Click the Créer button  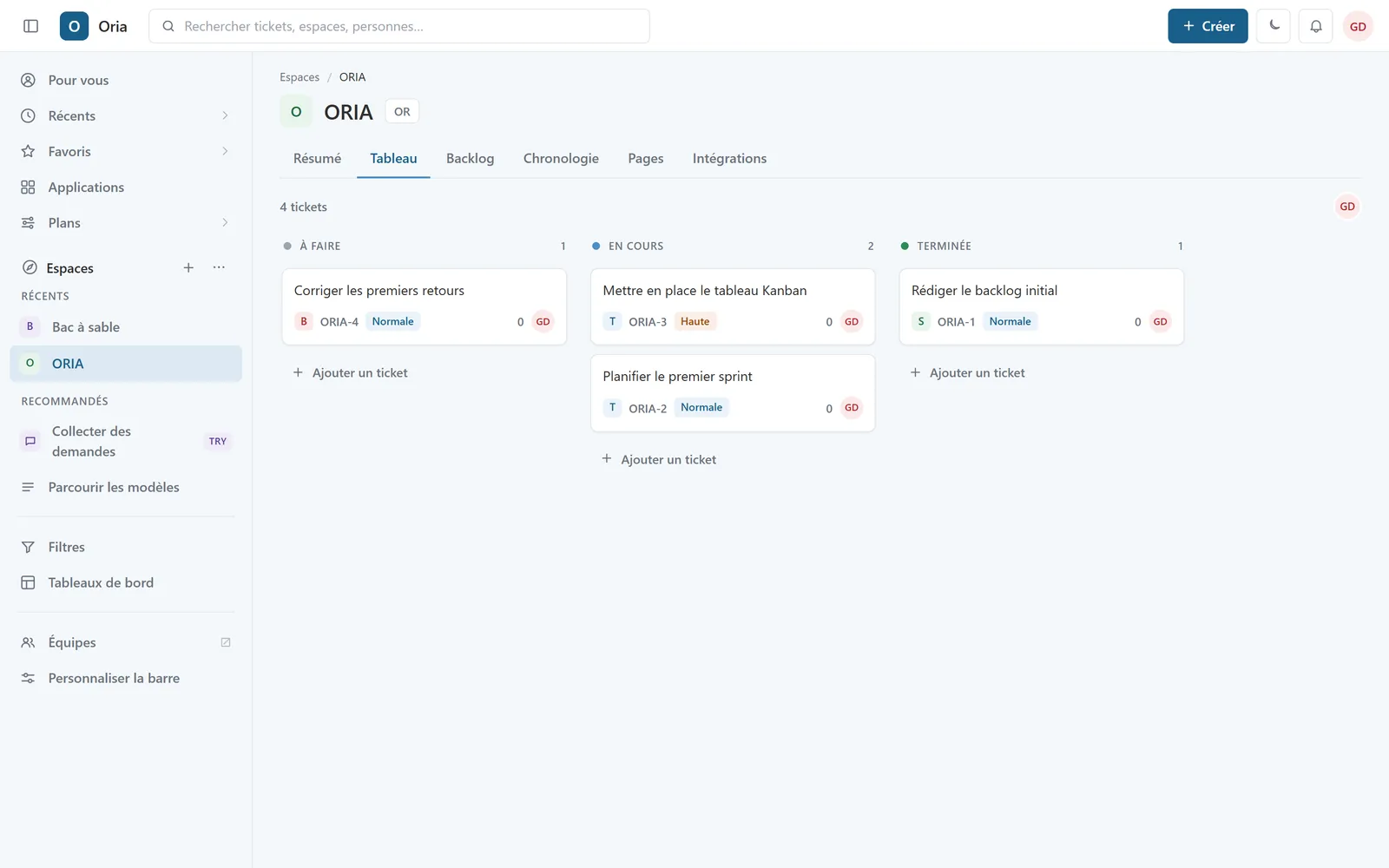[1208, 26]
